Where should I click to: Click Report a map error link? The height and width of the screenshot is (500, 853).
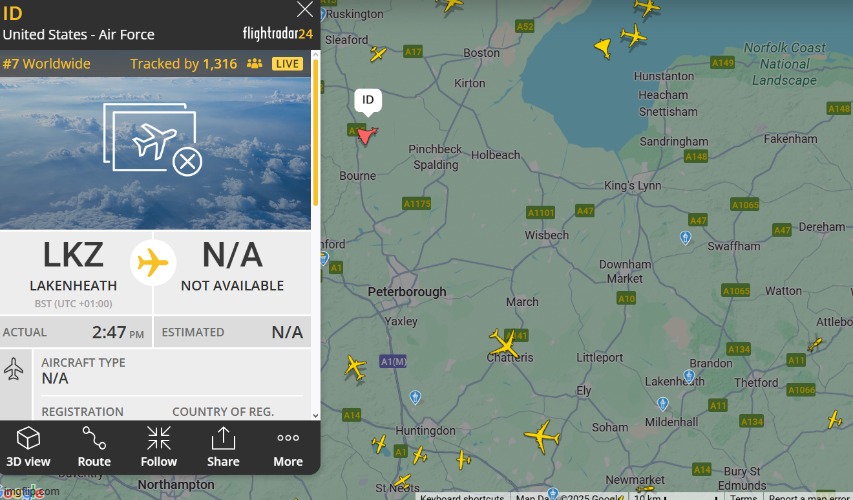(x=810, y=497)
